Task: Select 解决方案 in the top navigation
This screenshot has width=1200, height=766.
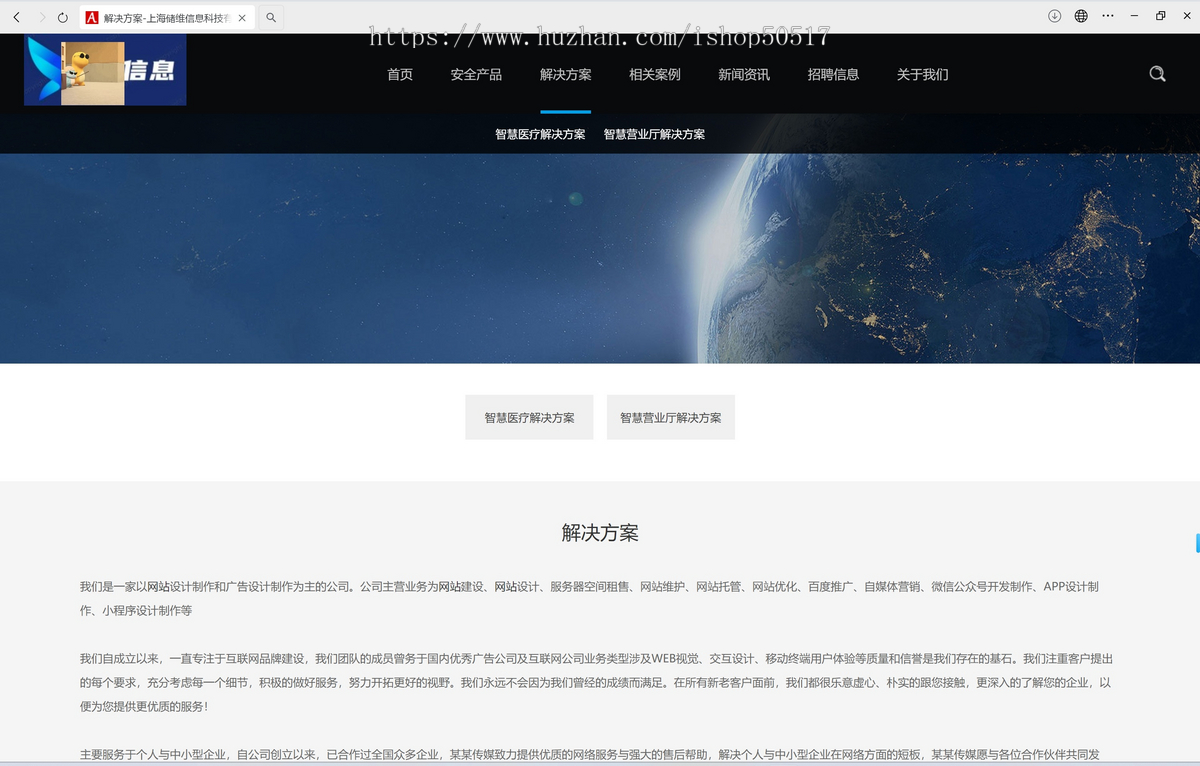Action: tap(566, 74)
